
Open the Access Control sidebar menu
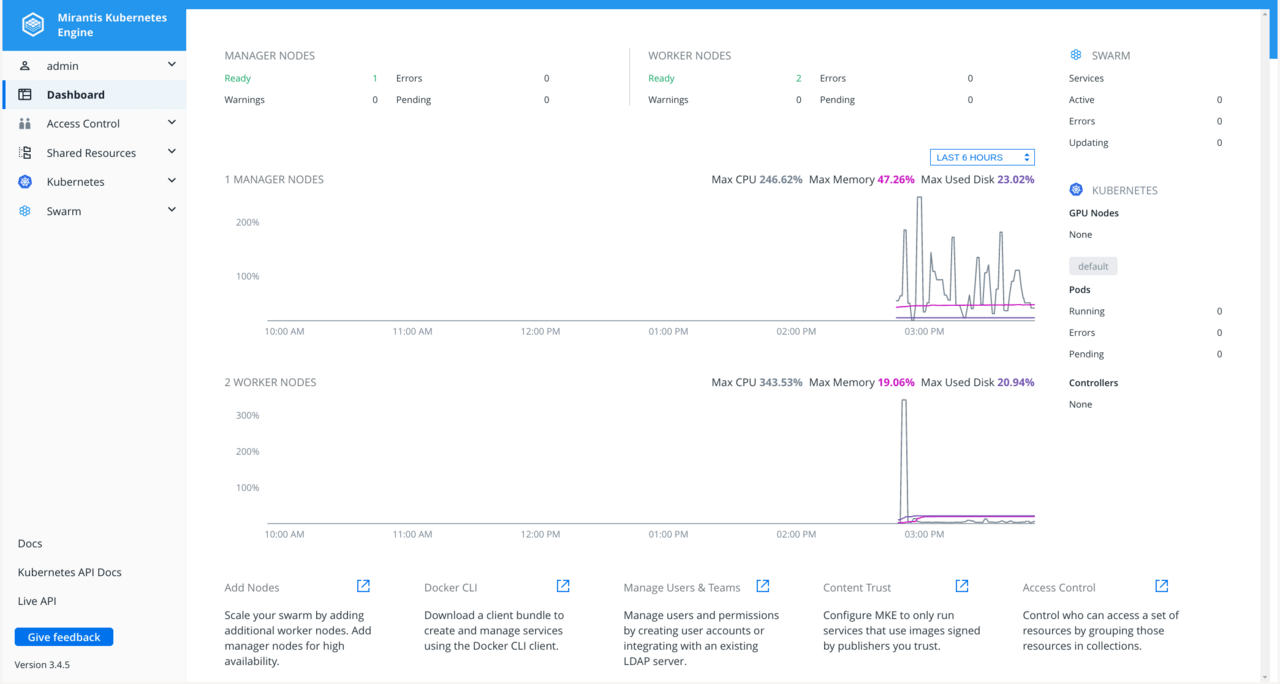tap(94, 124)
